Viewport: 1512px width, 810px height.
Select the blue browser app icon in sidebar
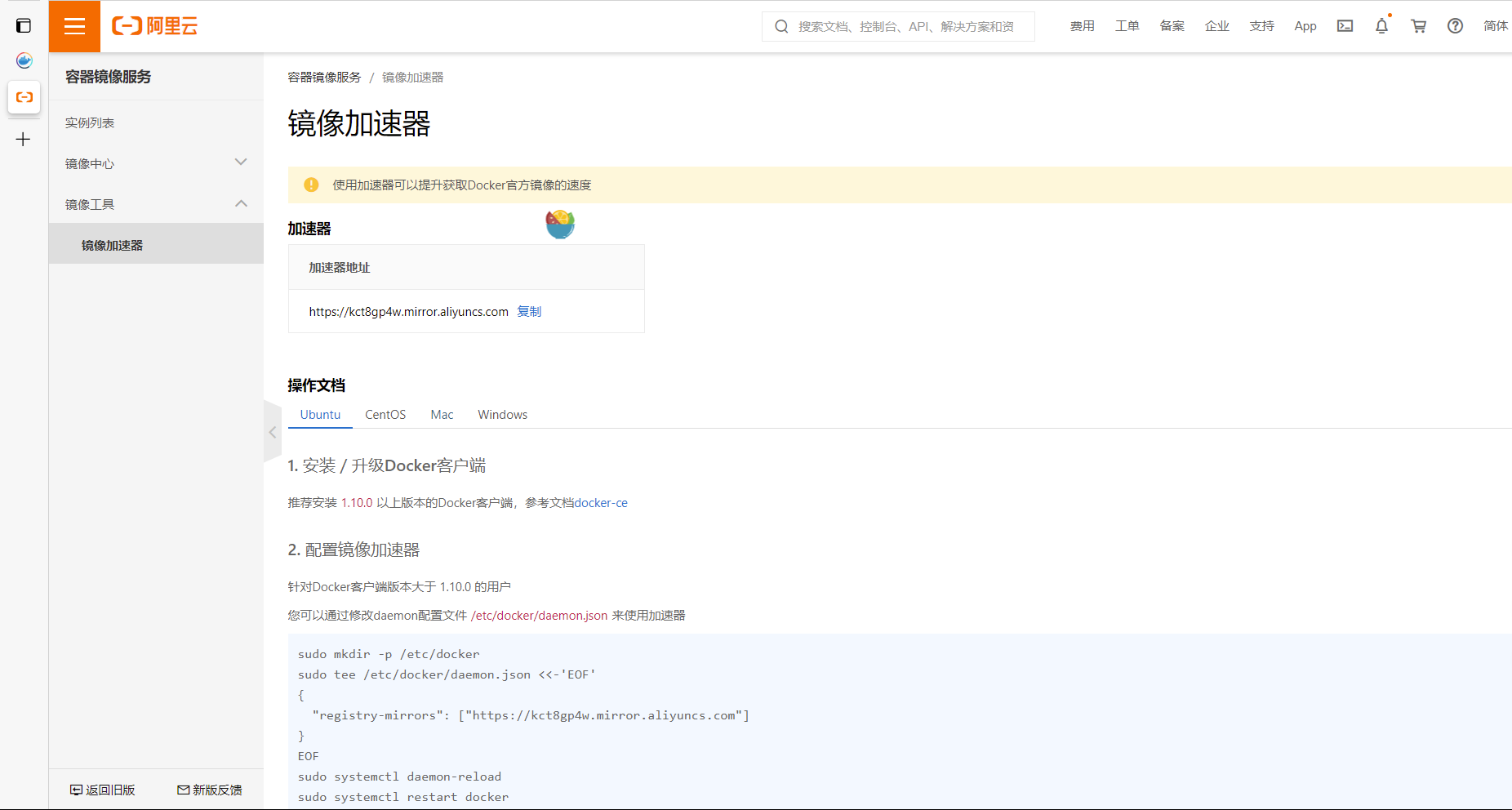pos(24,60)
